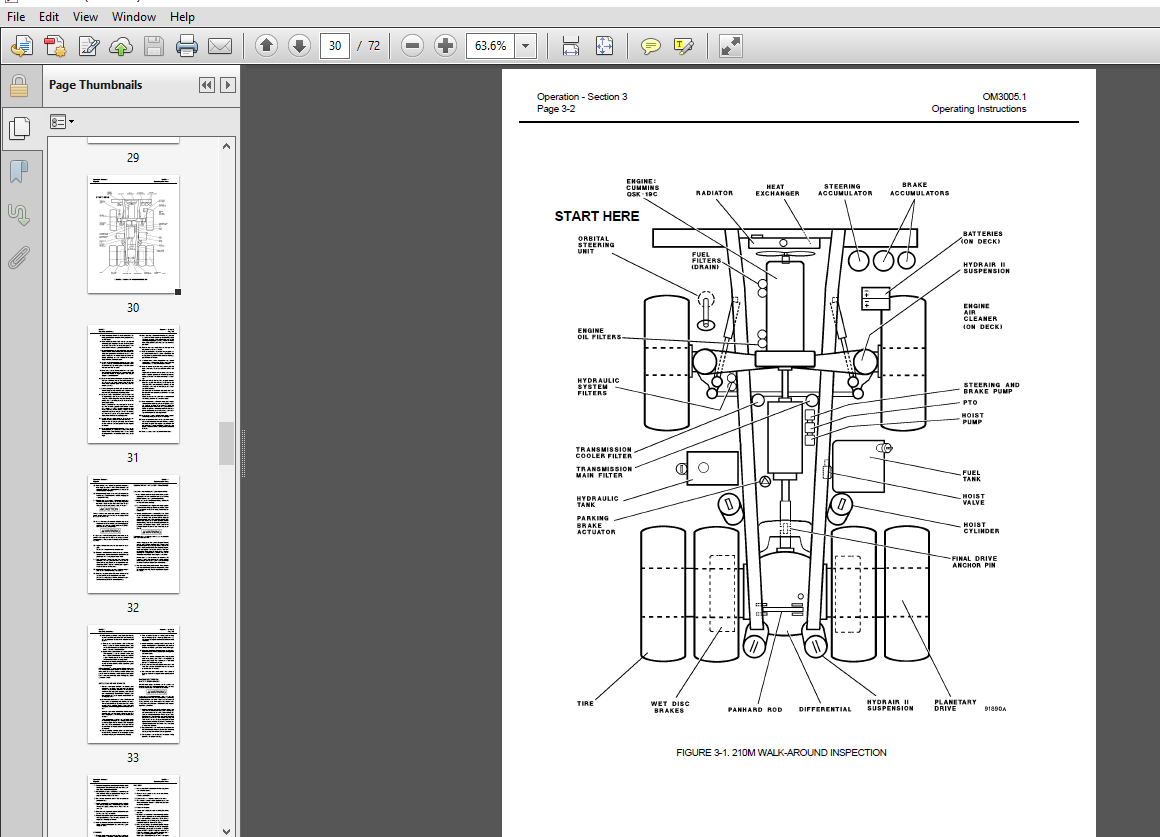Click the 'STEERING ACCUMULATOR' diagram label
Screen dimensions: 1160x837
(845, 190)
